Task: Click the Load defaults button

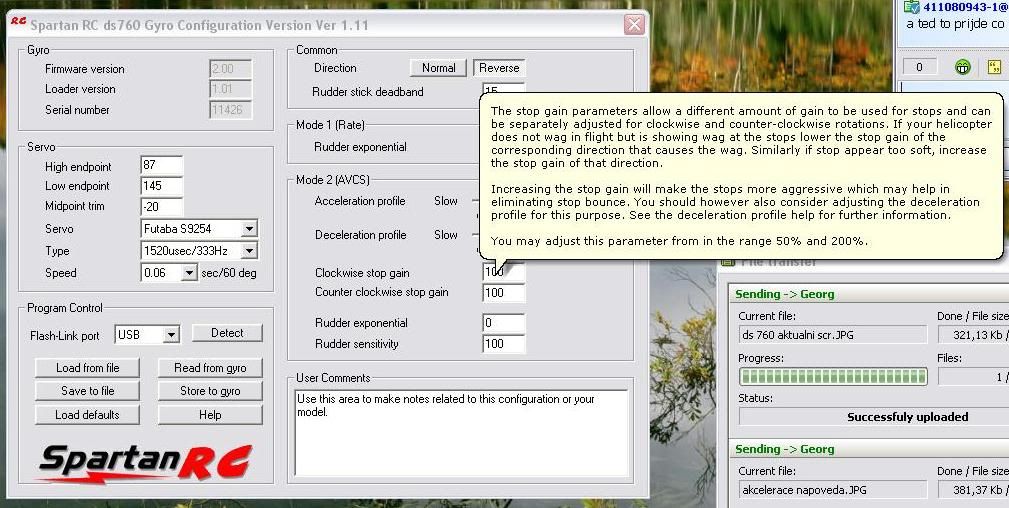Action: [x=87, y=415]
